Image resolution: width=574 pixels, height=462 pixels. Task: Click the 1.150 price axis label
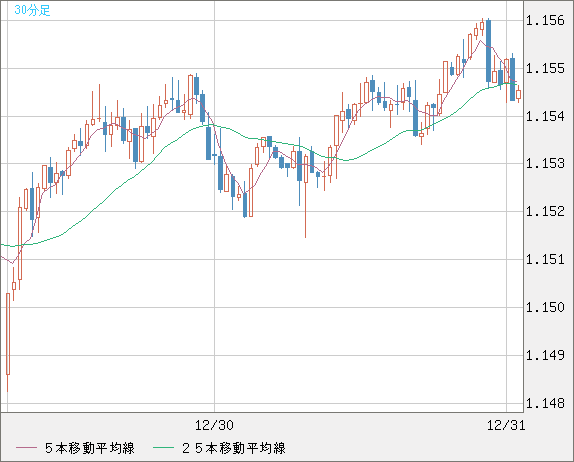pyautogui.click(x=545, y=307)
